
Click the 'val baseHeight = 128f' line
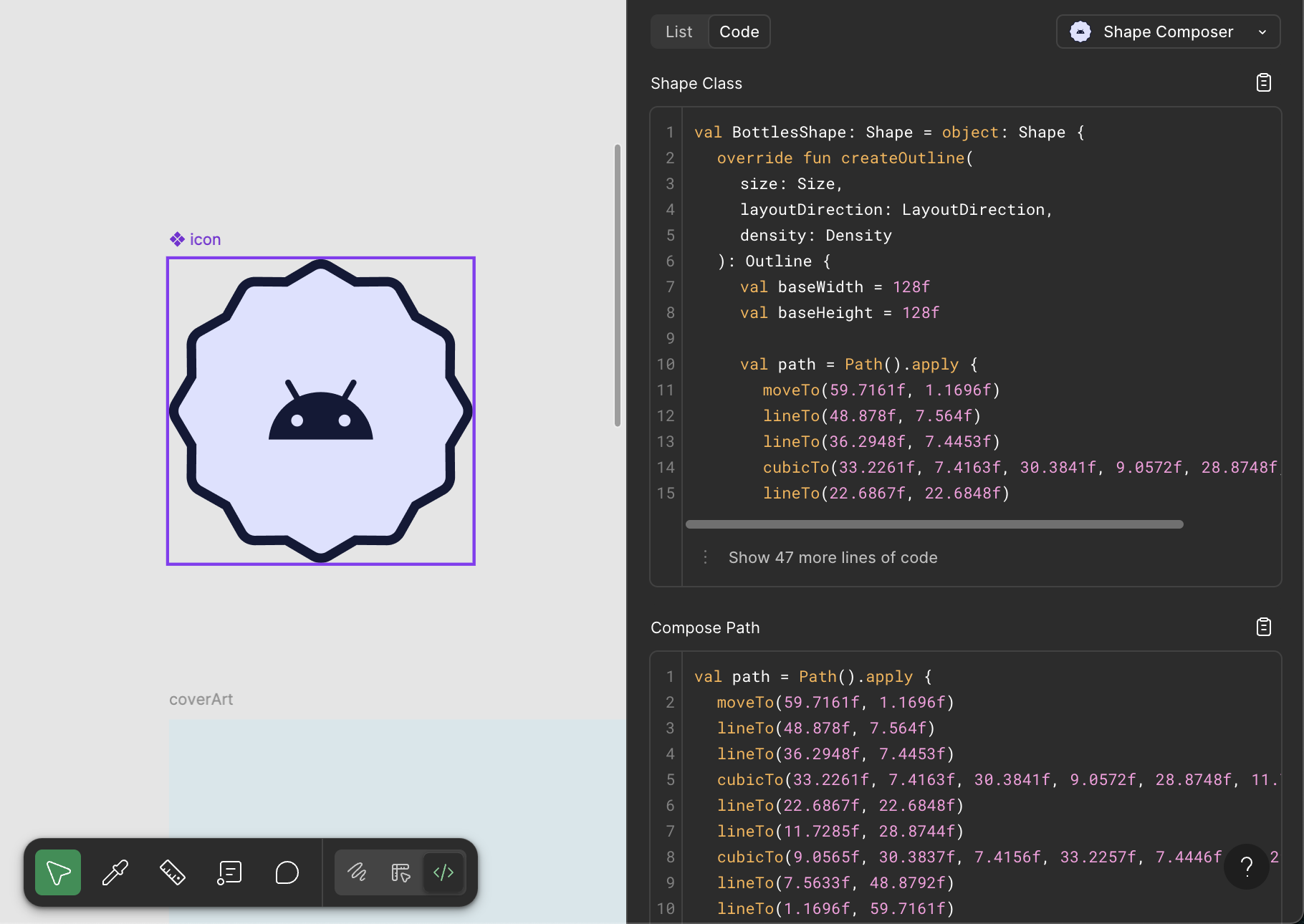(840, 313)
